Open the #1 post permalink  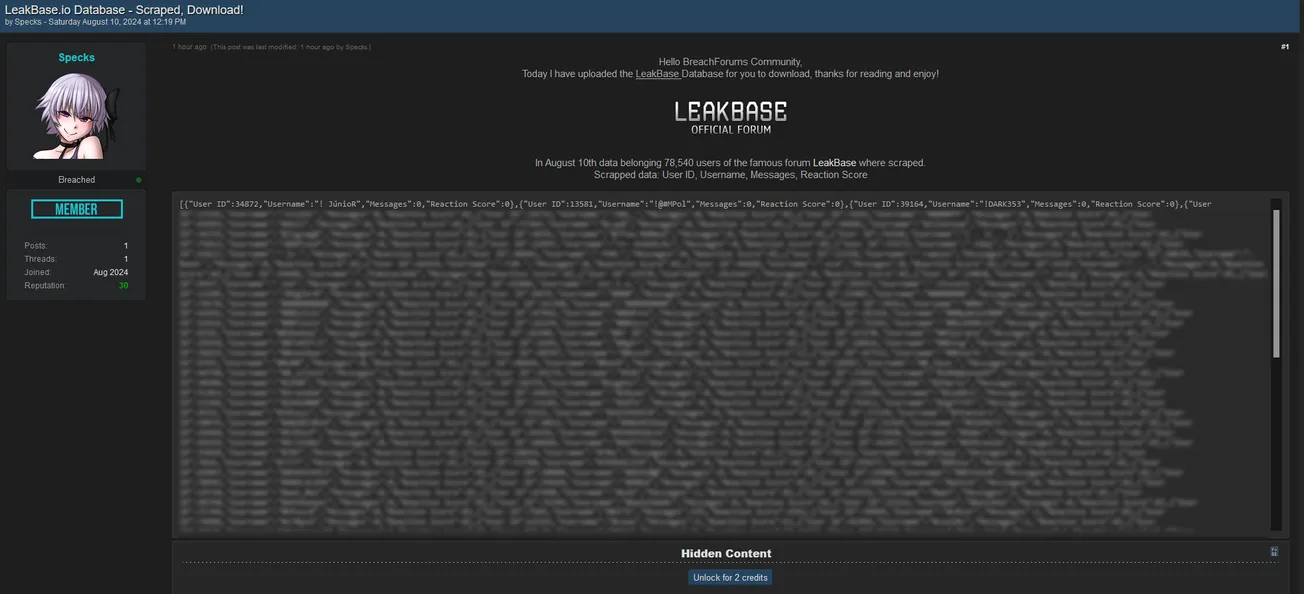pos(1284,47)
